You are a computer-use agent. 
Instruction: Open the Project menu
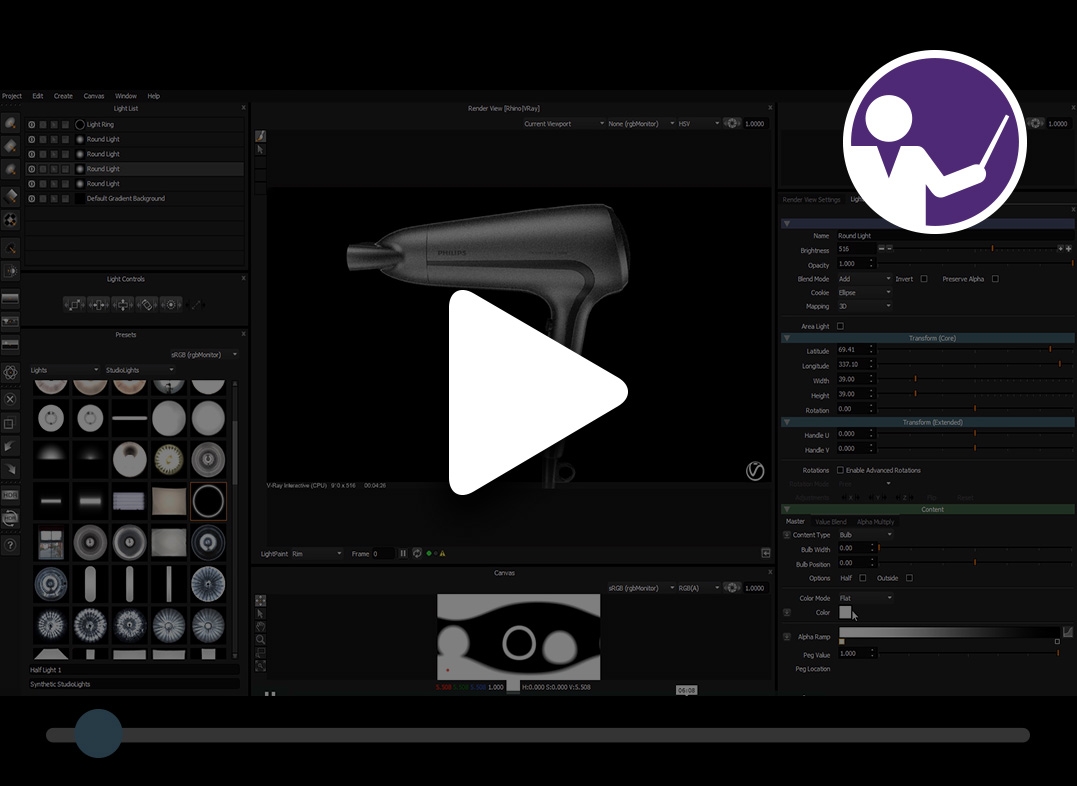[12, 96]
